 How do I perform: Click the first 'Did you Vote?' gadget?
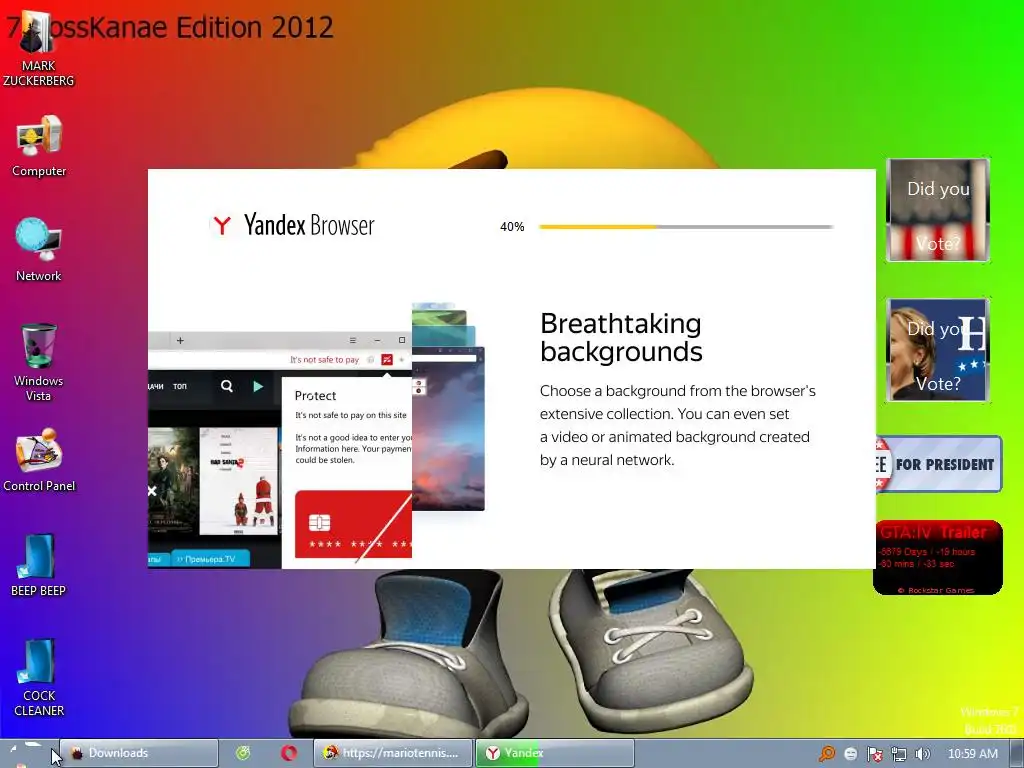(x=938, y=210)
